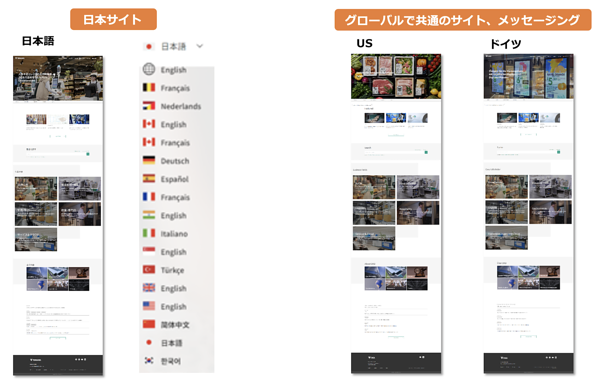Open US site hero image of packaged meat

click(396, 76)
